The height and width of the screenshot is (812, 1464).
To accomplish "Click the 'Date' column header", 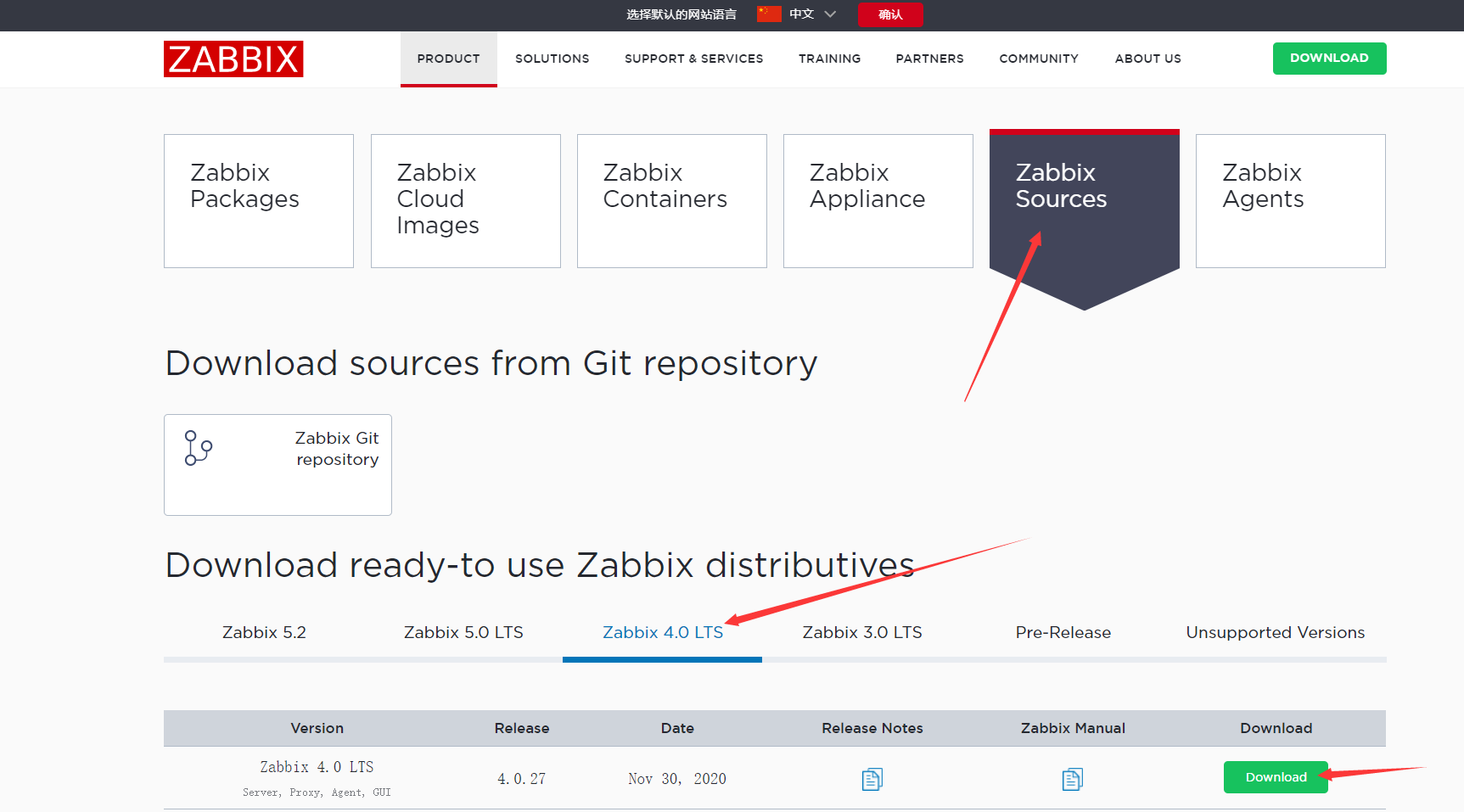I will click(677, 728).
